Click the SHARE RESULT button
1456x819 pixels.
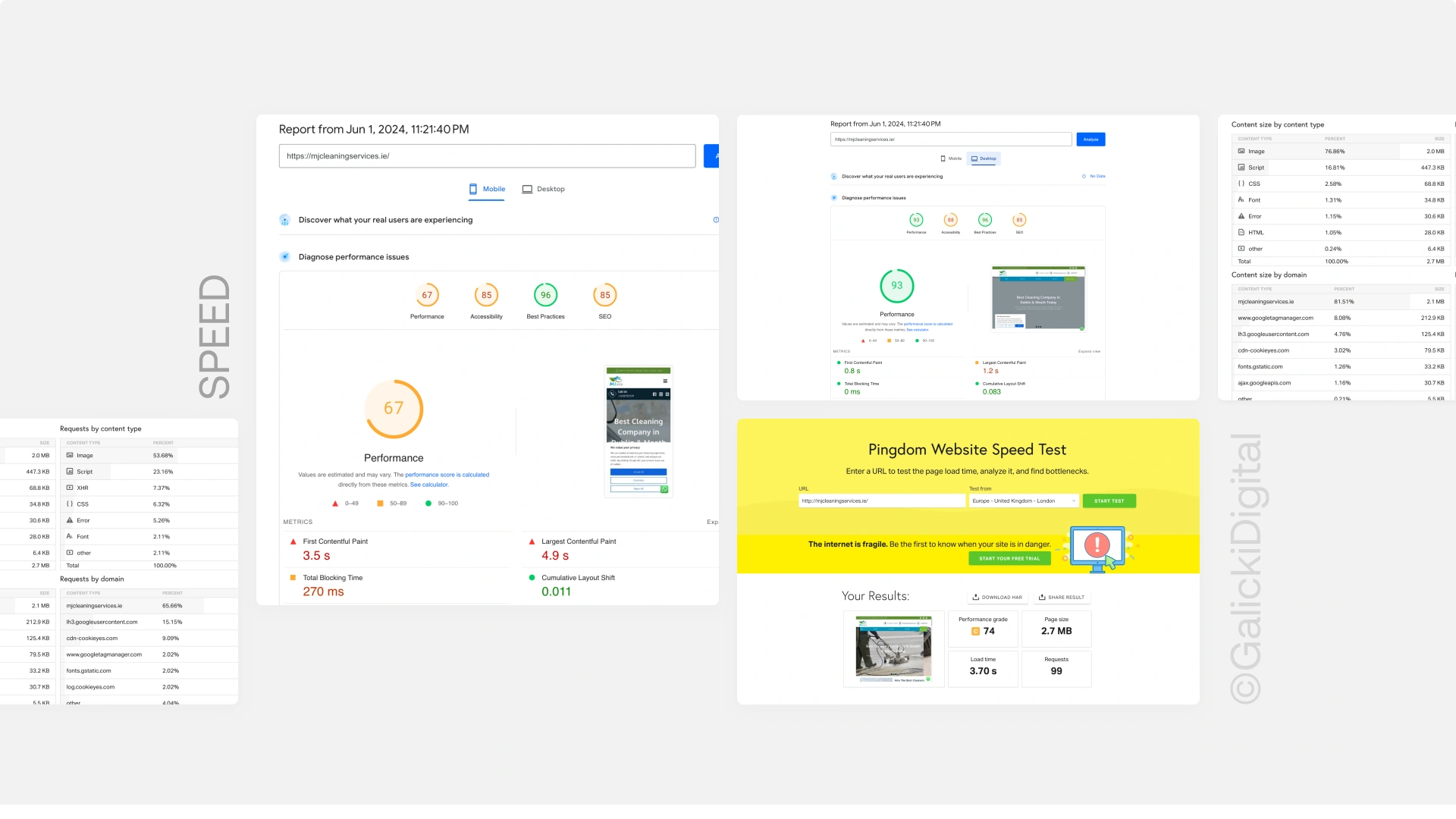click(x=1062, y=597)
